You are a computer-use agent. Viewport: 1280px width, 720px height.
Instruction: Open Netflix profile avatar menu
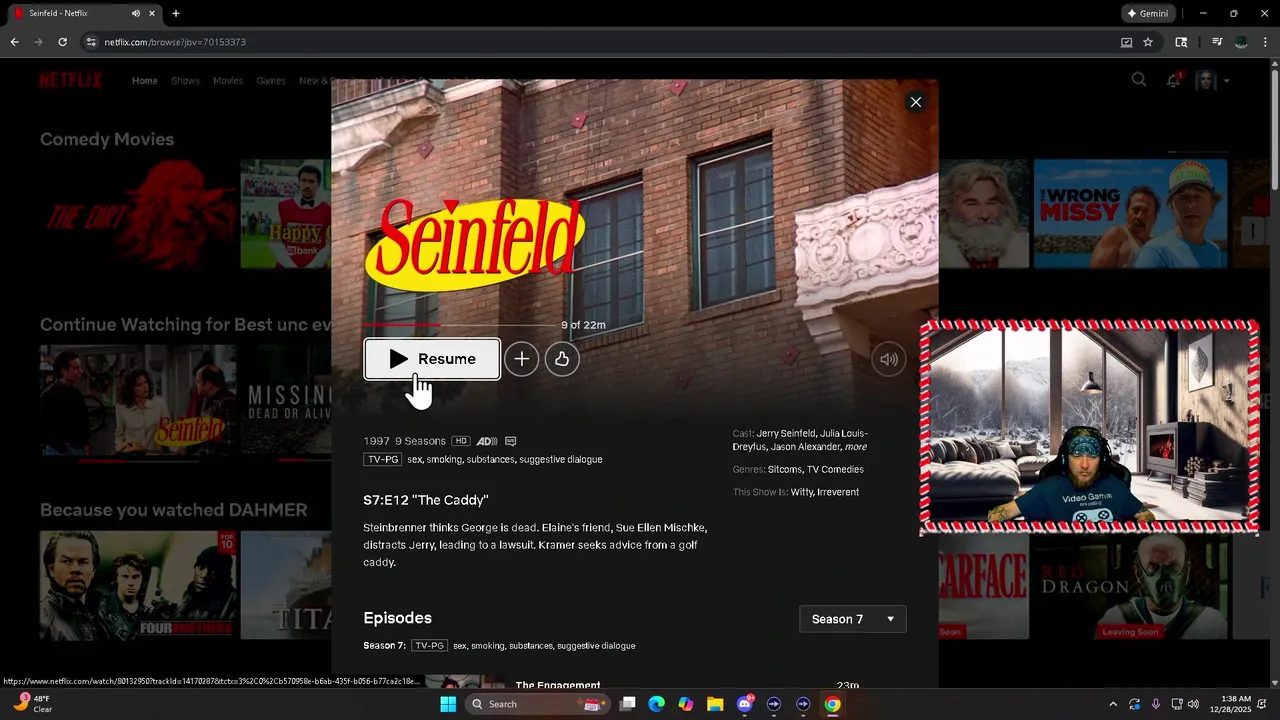(x=1212, y=80)
